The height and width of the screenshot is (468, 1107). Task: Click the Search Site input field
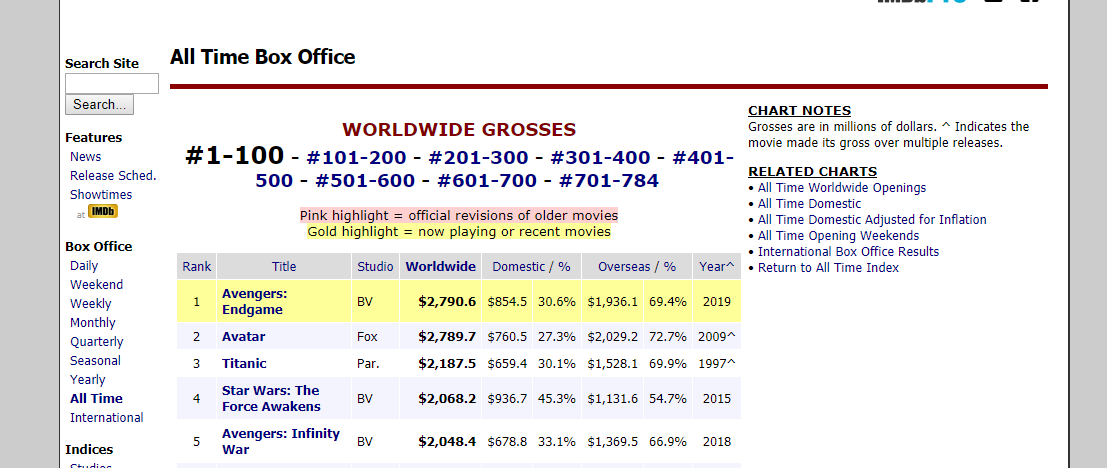tap(112, 83)
